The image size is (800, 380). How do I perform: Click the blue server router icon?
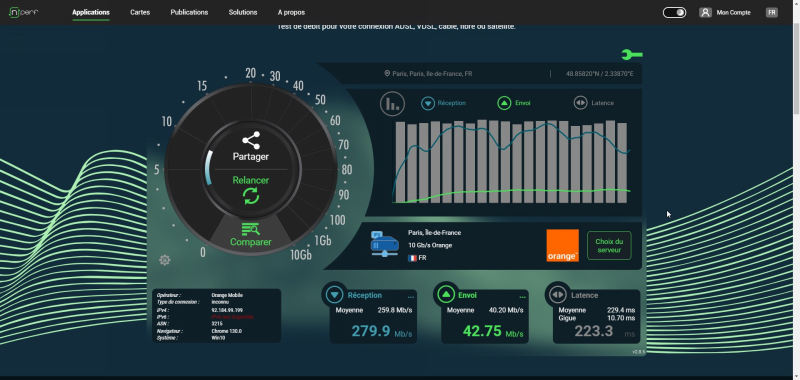click(x=385, y=244)
